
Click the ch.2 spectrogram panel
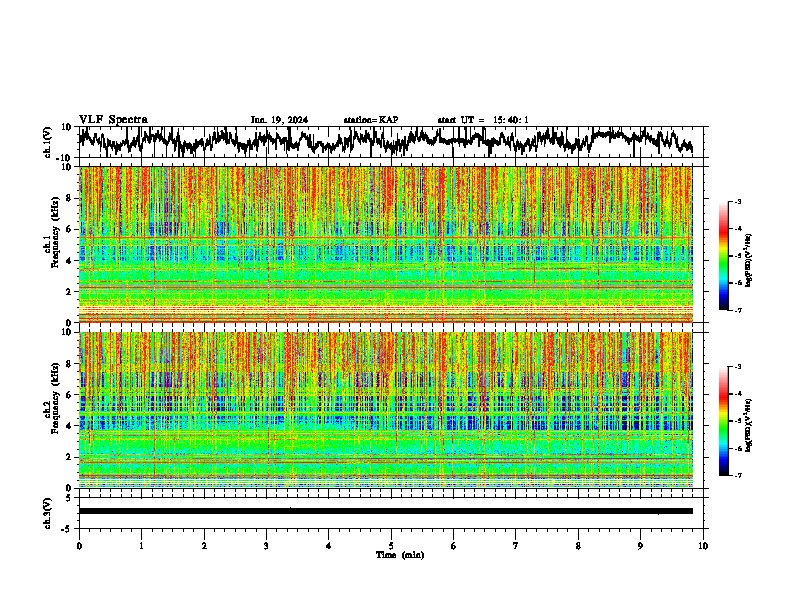(386, 410)
